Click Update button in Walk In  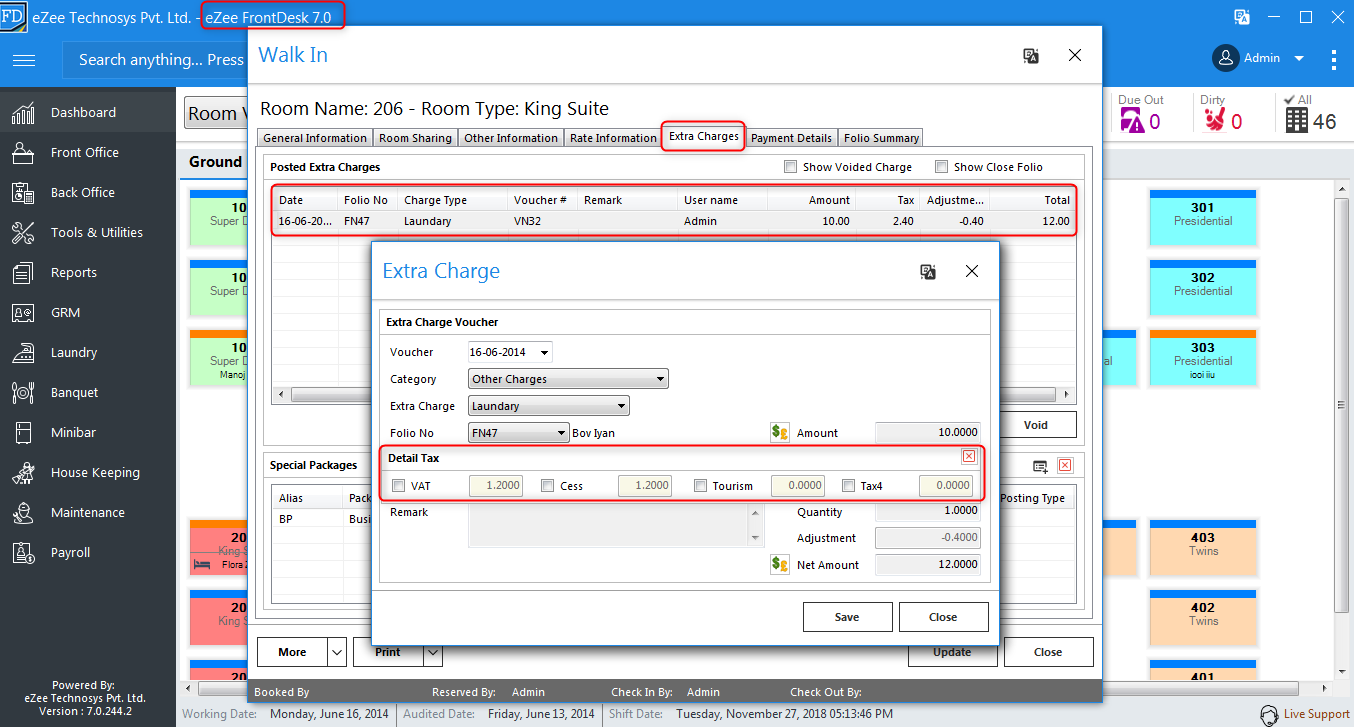(952, 652)
